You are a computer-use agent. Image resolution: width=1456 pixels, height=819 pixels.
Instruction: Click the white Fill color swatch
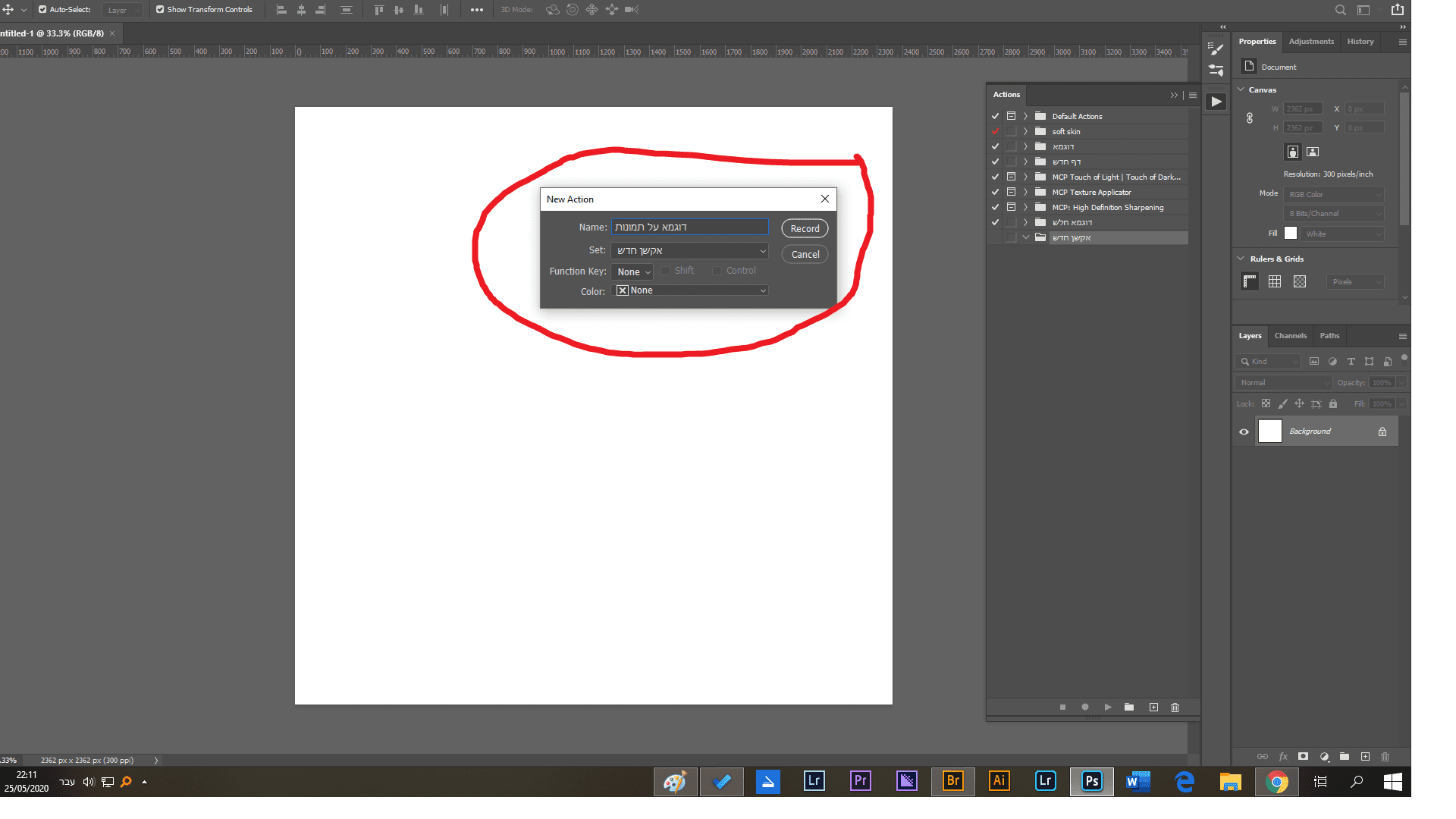(x=1291, y=234)
